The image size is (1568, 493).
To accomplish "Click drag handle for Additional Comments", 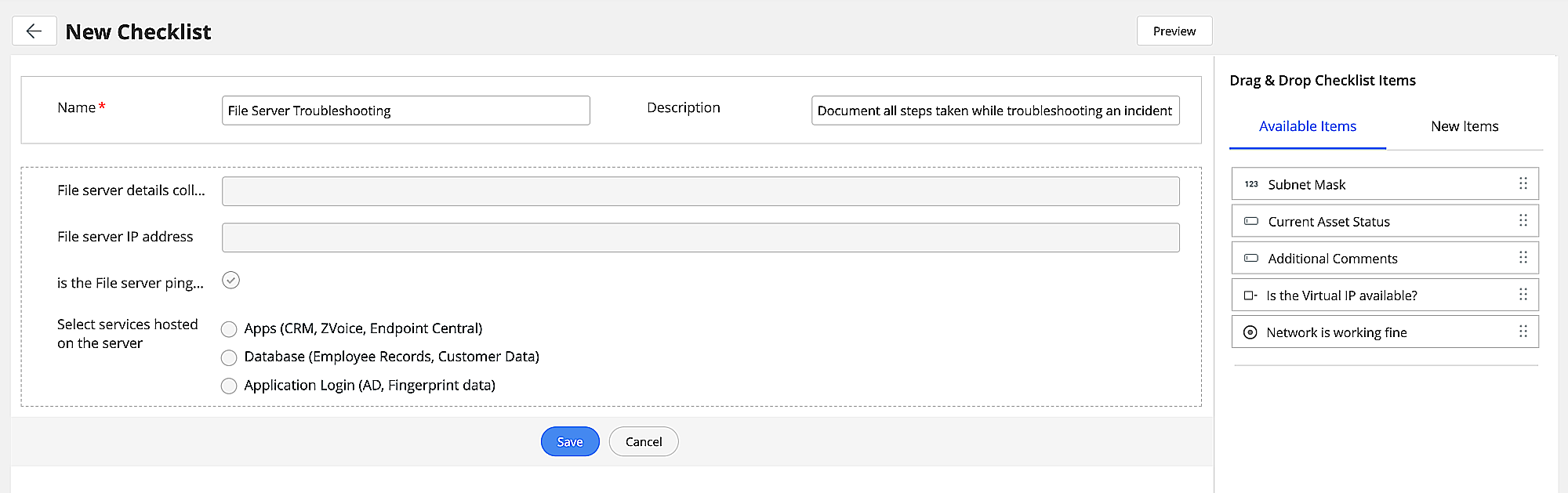I will 1523,258.
